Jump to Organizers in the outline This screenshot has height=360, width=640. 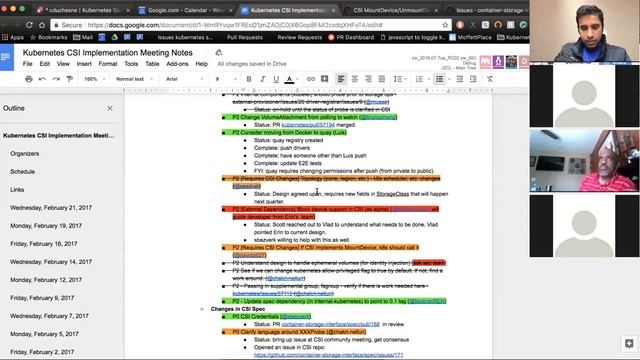[25, 153]
